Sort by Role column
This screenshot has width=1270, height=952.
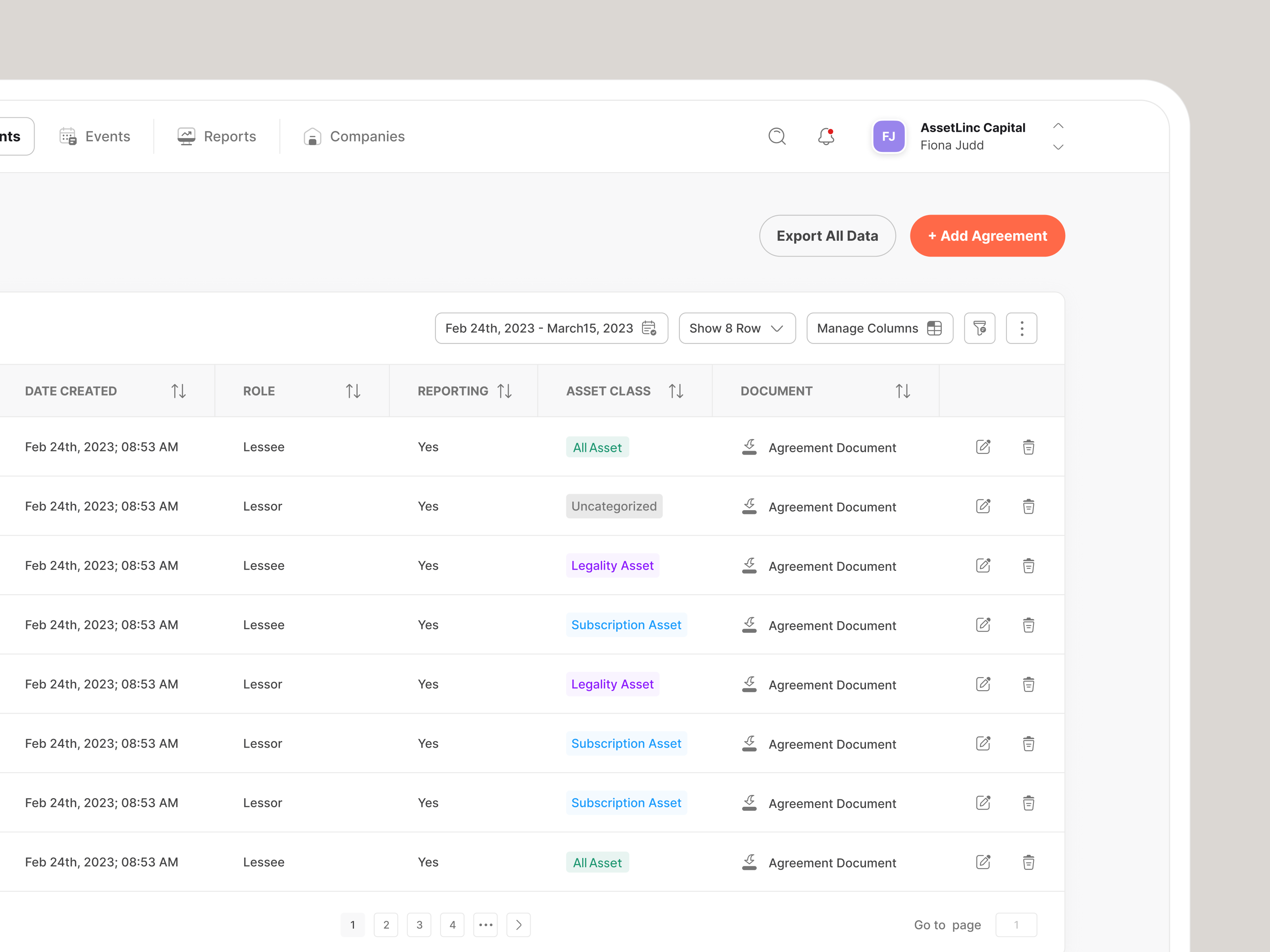353,391
